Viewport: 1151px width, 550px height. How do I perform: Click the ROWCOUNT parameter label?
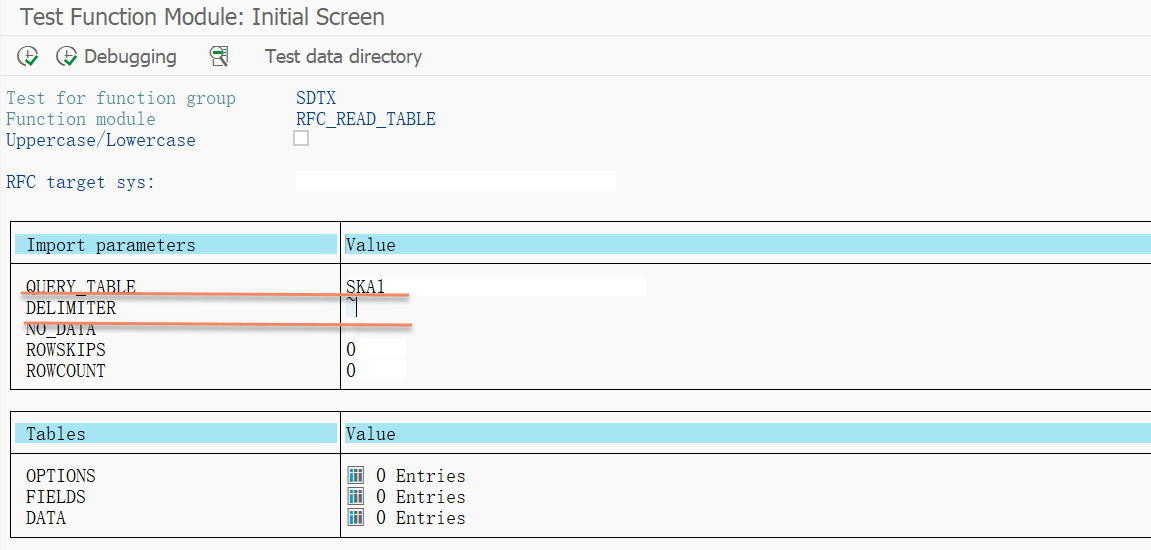coord(66,371)
